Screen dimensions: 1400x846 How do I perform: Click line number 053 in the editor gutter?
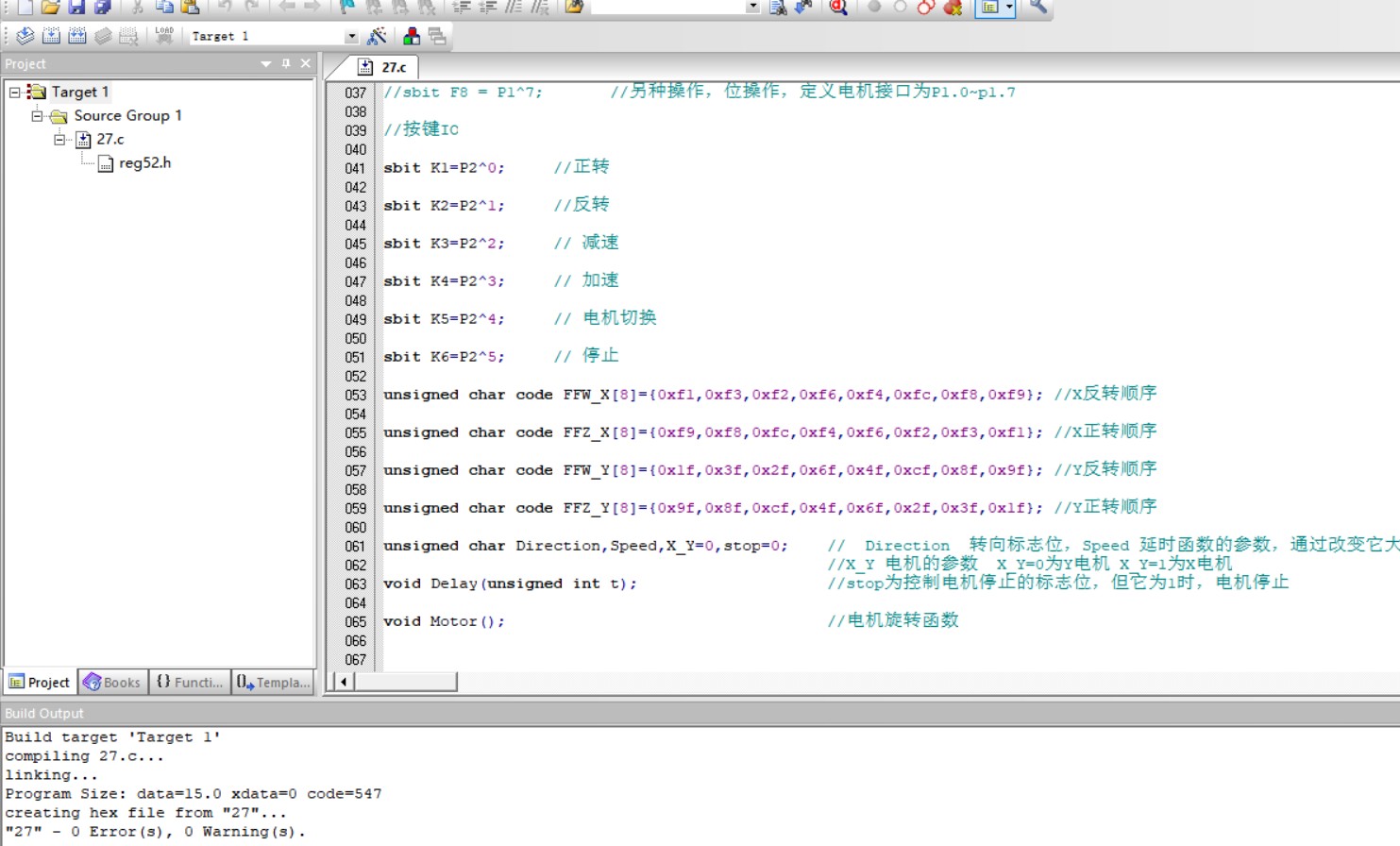[x=355, y=395]
